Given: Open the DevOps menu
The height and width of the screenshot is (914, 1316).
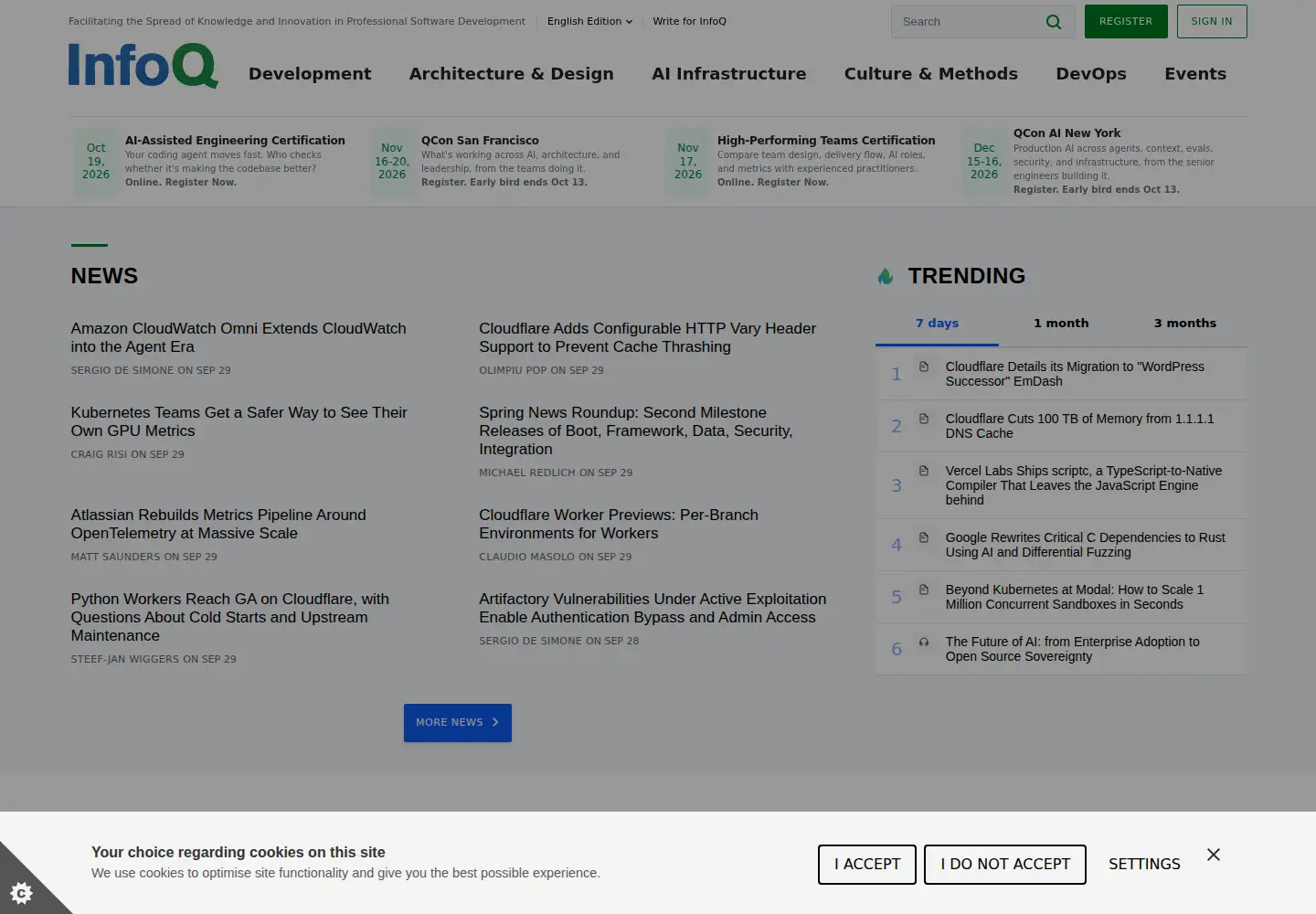Looking at the screenshot, I should 1091,74.
